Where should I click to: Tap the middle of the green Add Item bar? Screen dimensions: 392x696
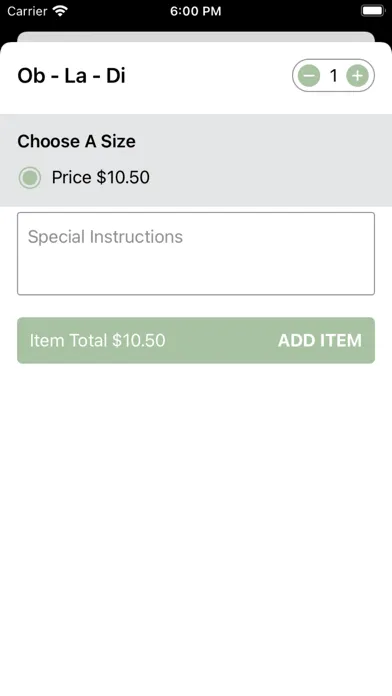(196, 340)
